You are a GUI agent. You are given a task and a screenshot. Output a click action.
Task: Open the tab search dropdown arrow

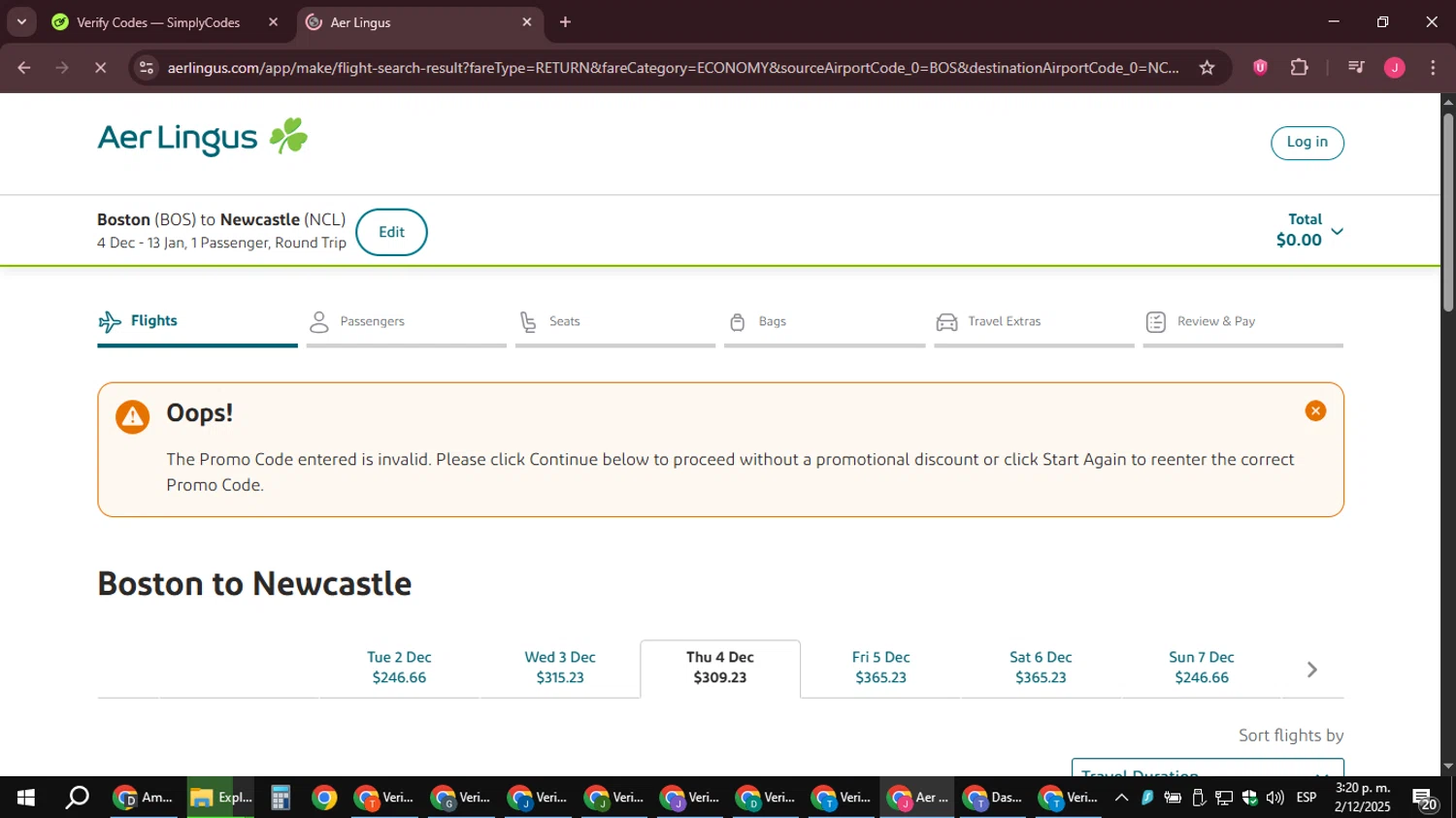click(x=21, y=22)
